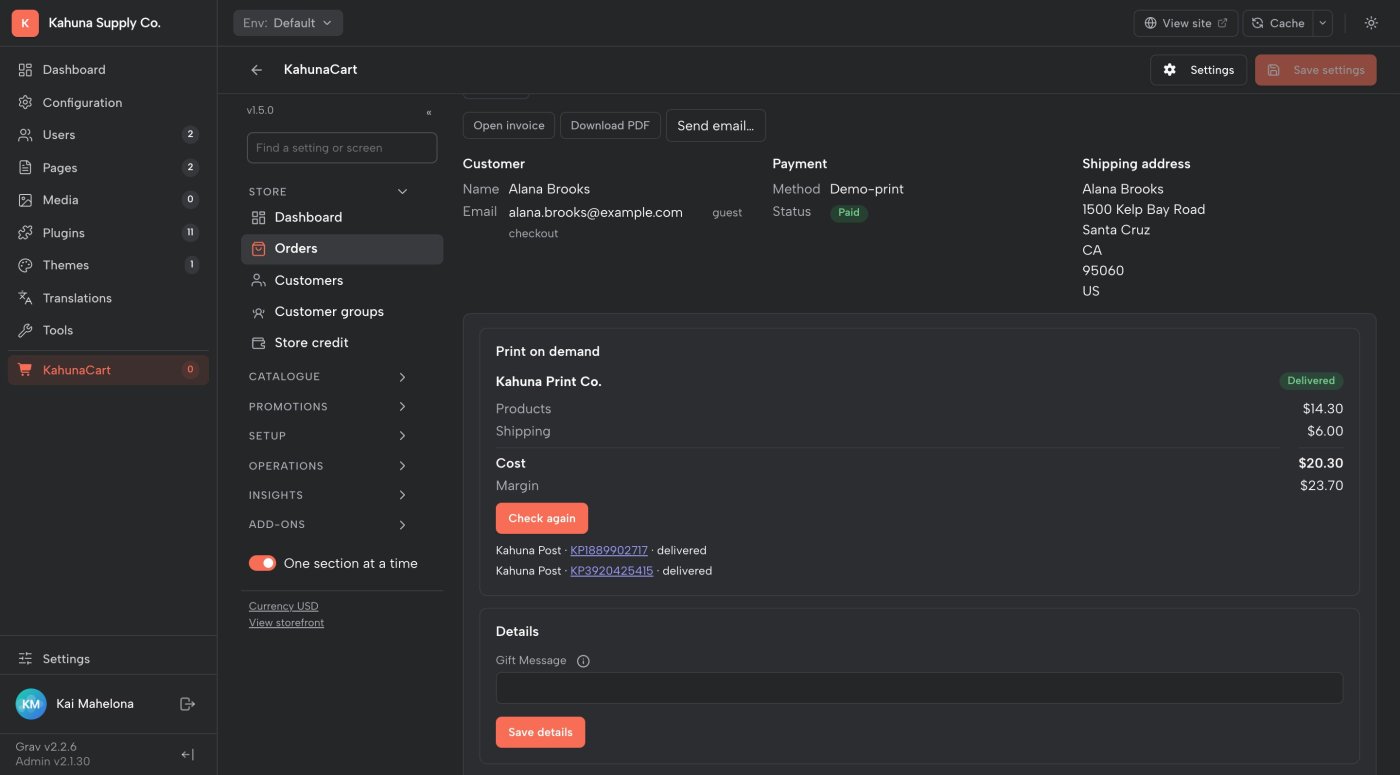Collapse the KahunaCart settings panel double-chevron

click(429, 113)
